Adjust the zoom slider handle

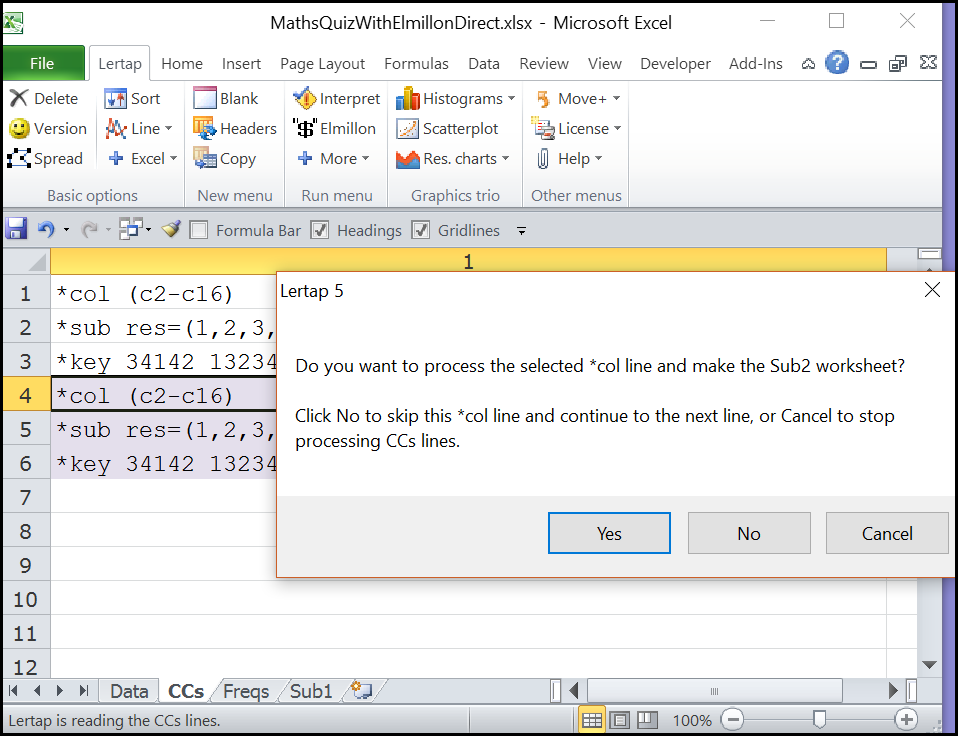click(x=819, y=720)
